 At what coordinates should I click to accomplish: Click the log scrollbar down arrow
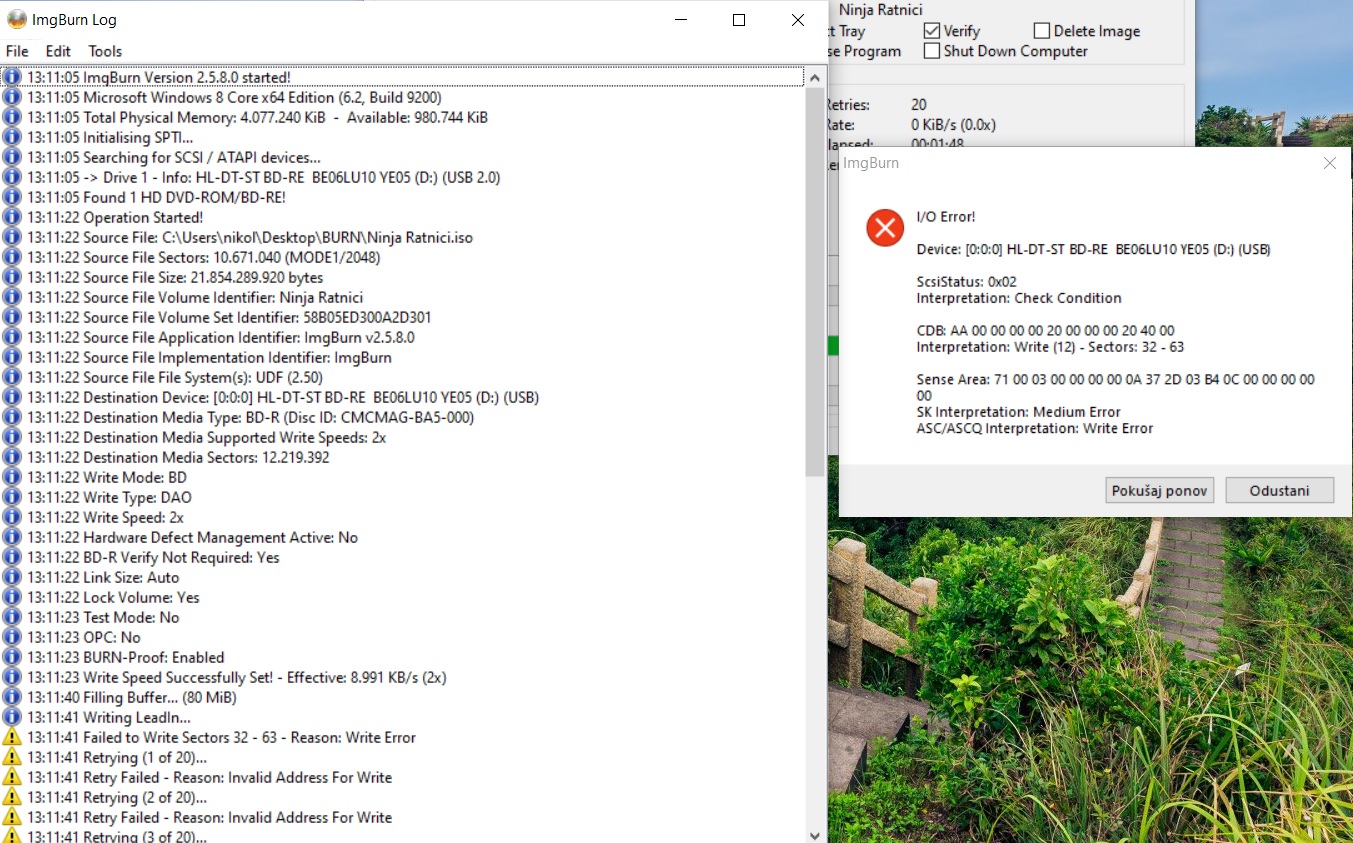click(815, 834)
